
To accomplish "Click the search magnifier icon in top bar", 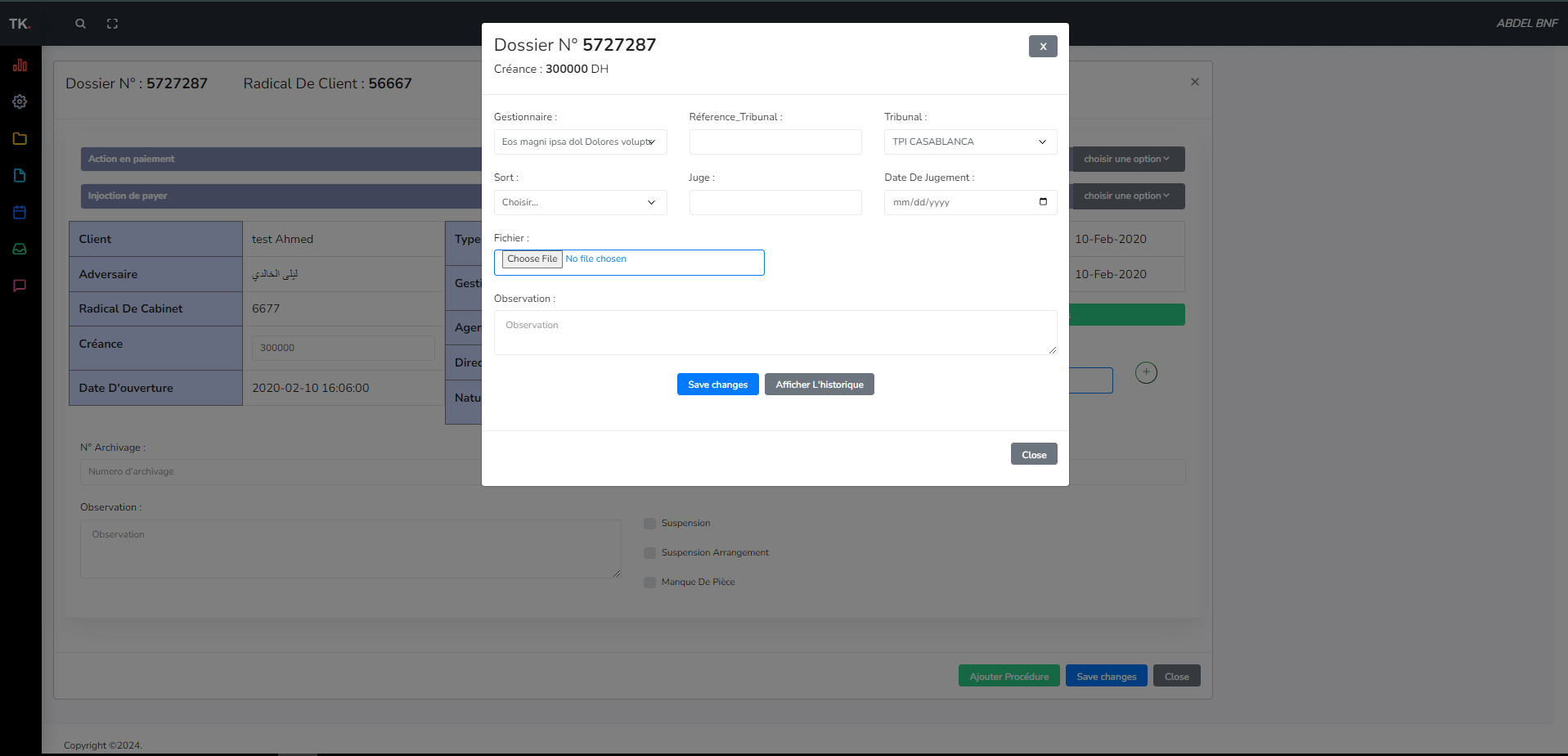I will click(x=80, y=24).
